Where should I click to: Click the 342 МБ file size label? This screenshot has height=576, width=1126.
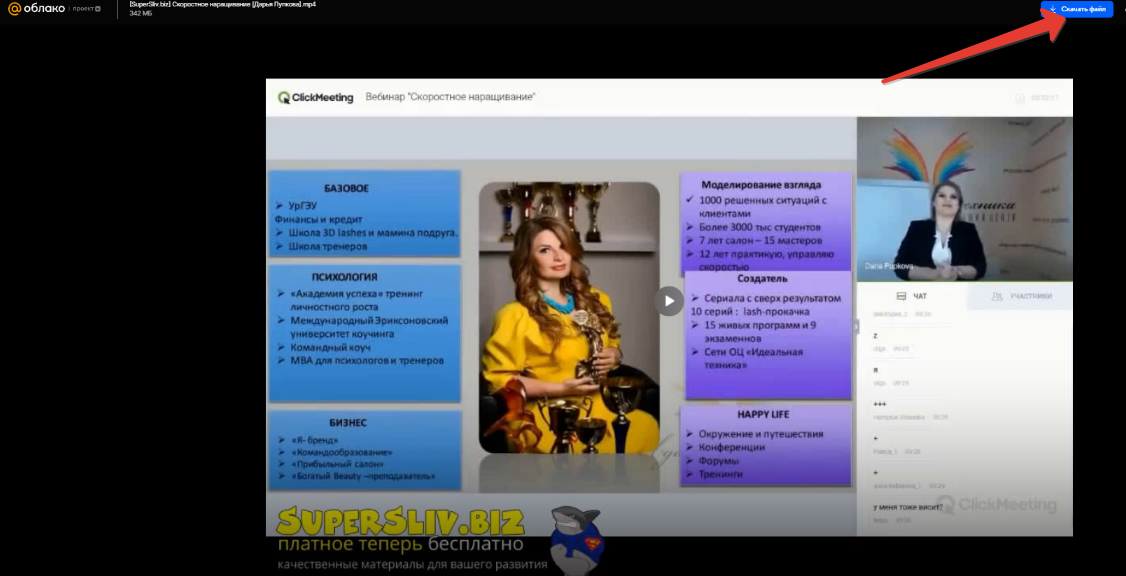click(141, 13)
